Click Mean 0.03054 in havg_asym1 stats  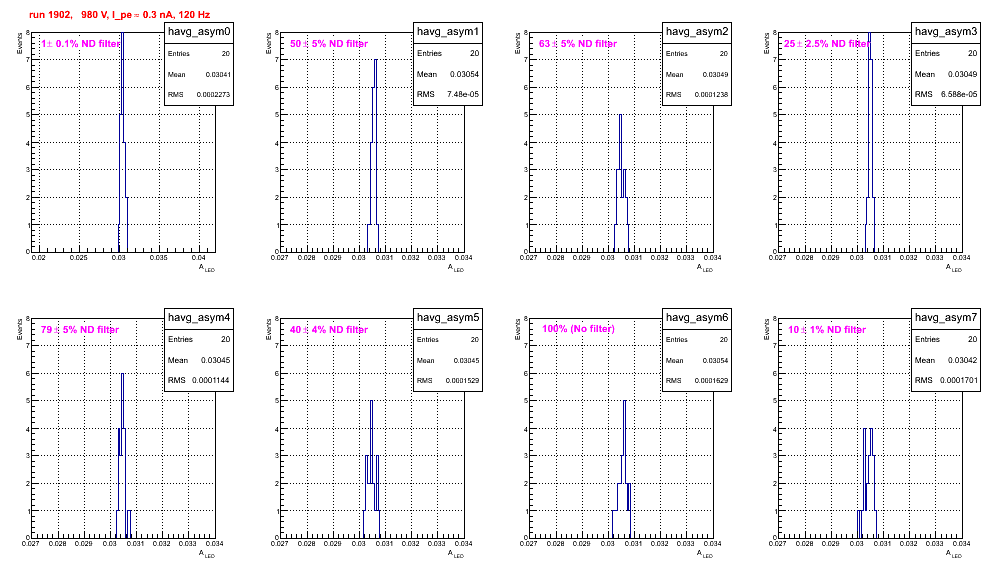click(448, 74)
